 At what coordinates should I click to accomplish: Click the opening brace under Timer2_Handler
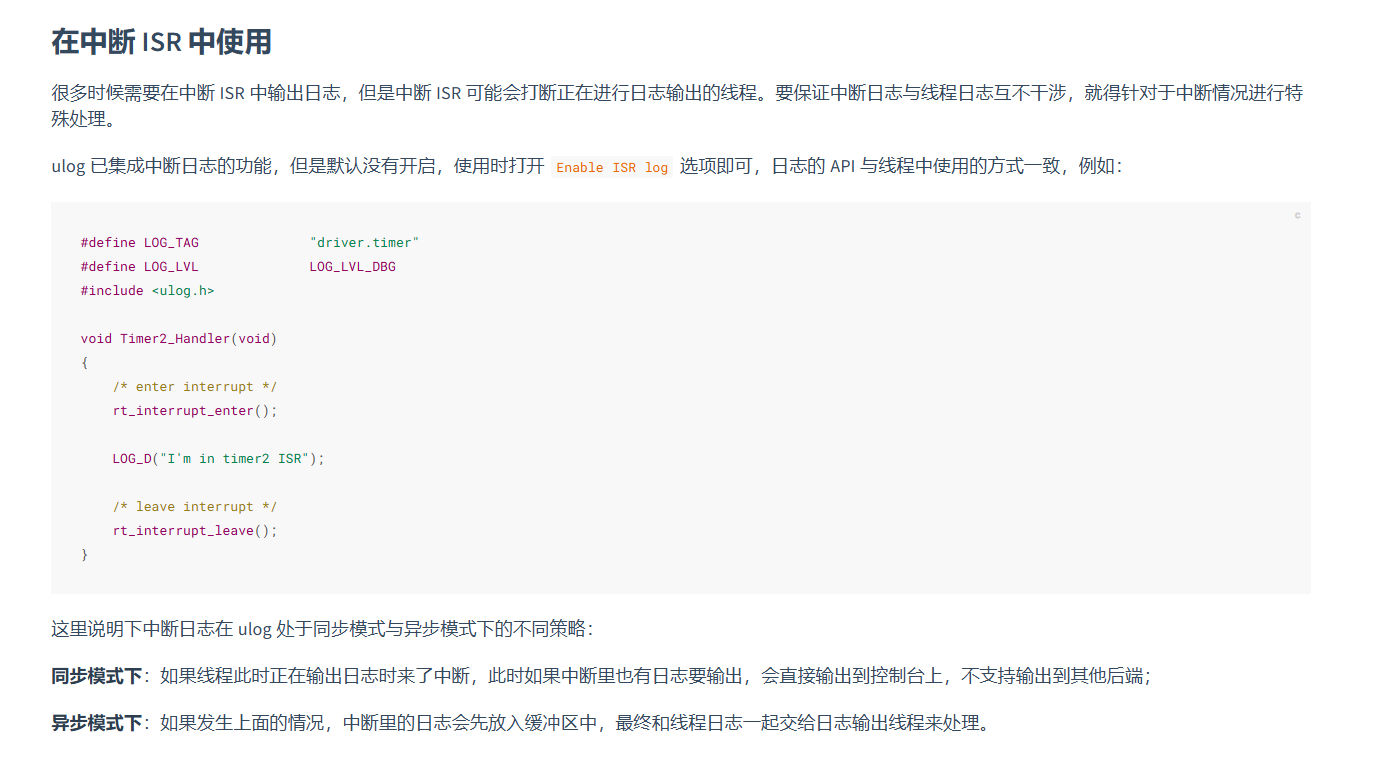tap(85, 363)
